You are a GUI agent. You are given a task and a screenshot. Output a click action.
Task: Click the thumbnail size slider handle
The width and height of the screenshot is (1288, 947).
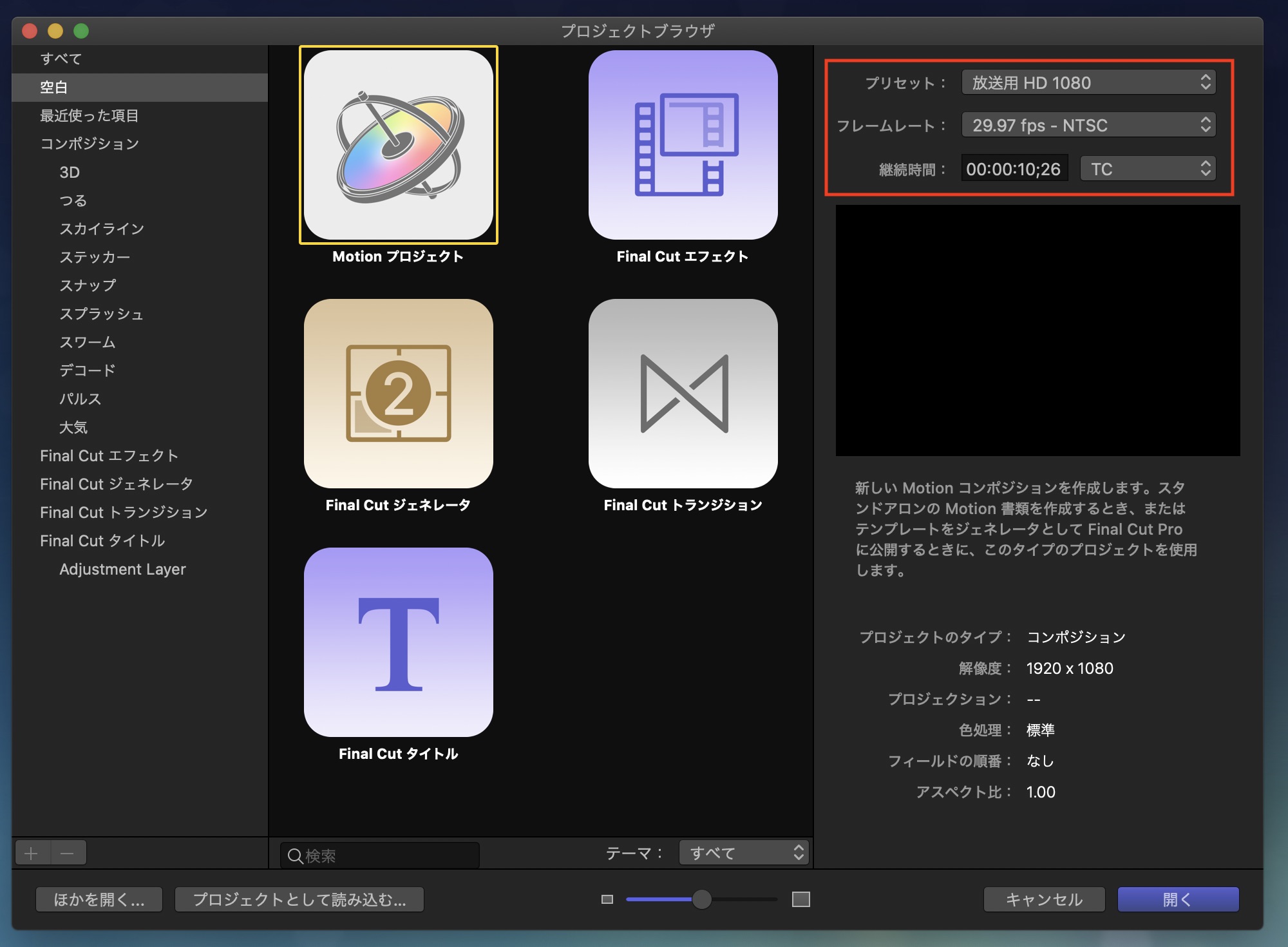pos(701,899)
